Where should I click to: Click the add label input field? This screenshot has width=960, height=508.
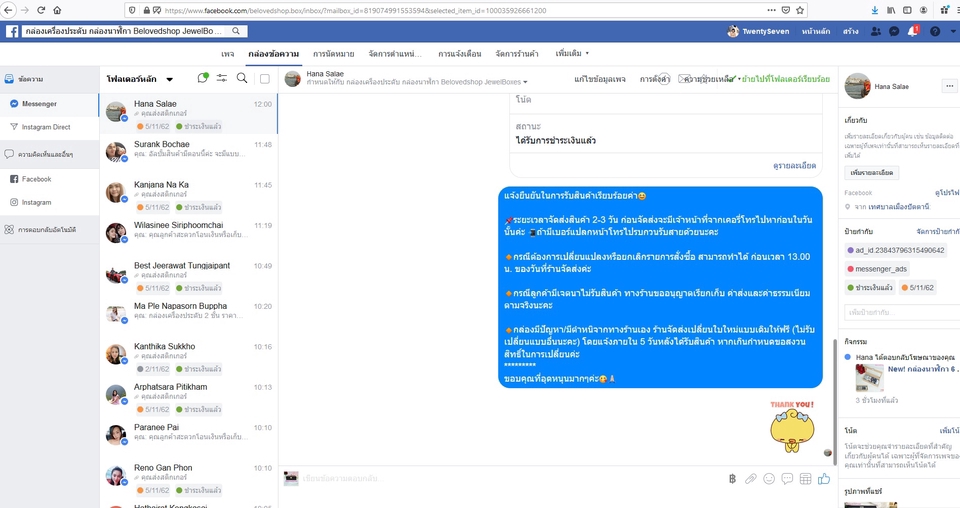(902, 312)
